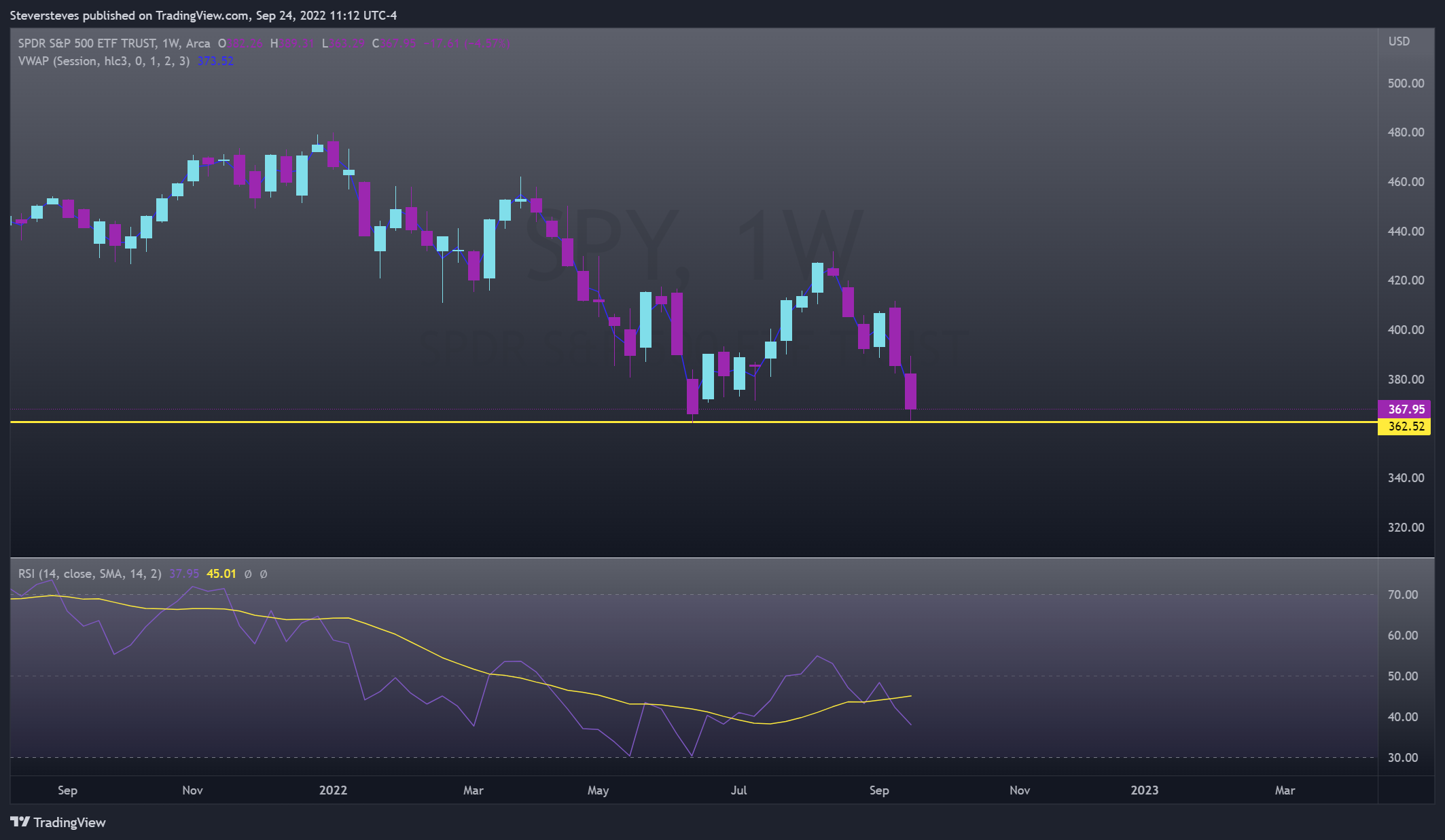1445x840 pixels.
Task: Click the 480.00 price axis label
Action: coord(1406,132)
